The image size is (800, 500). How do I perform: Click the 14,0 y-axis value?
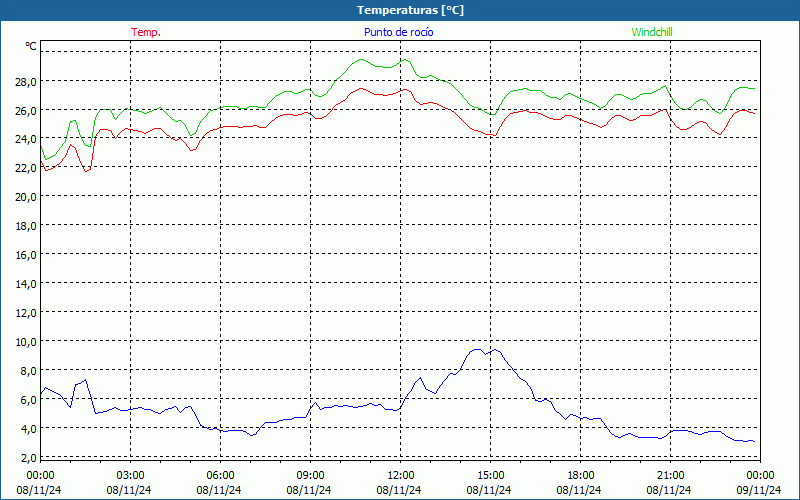(x=25, y=284)
